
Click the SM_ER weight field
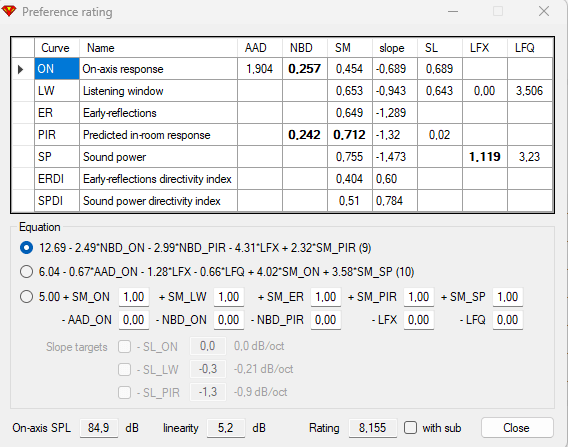[x=326, y=297]
